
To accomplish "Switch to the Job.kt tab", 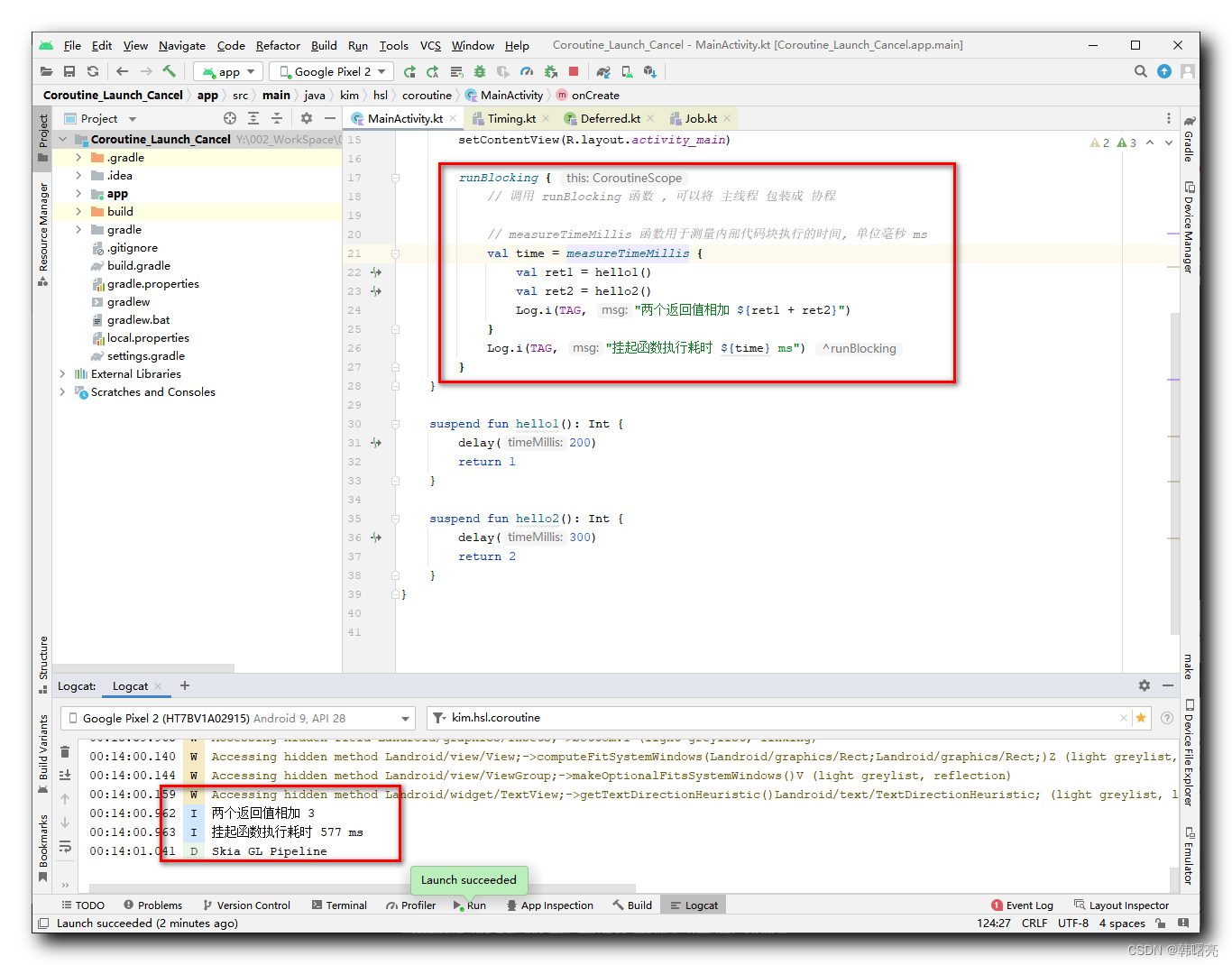I will coord(701,118).
